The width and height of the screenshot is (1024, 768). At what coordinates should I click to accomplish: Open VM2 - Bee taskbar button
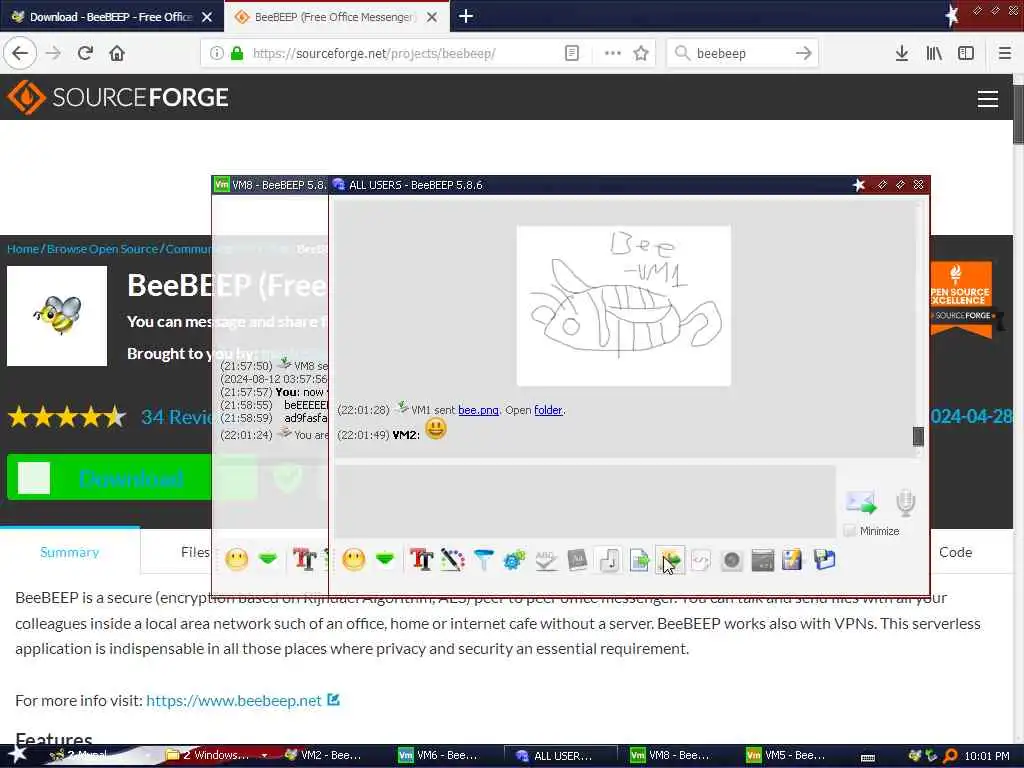coord(324,755)
